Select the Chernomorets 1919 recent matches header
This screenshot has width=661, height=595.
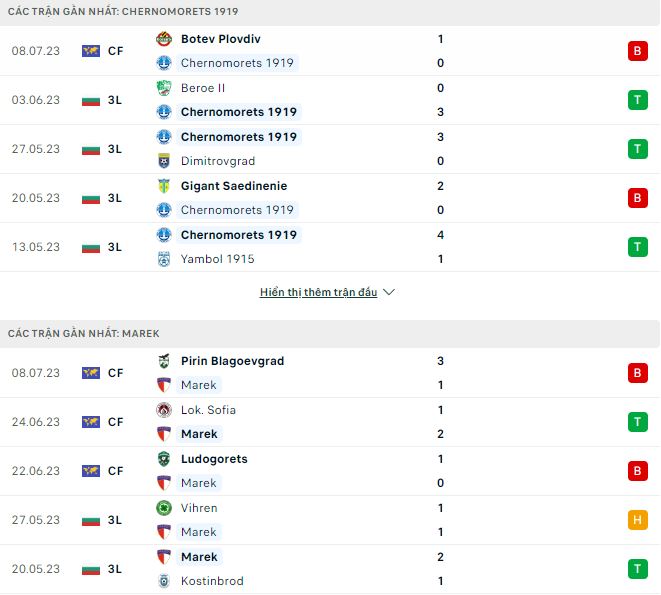coord(123,11)
